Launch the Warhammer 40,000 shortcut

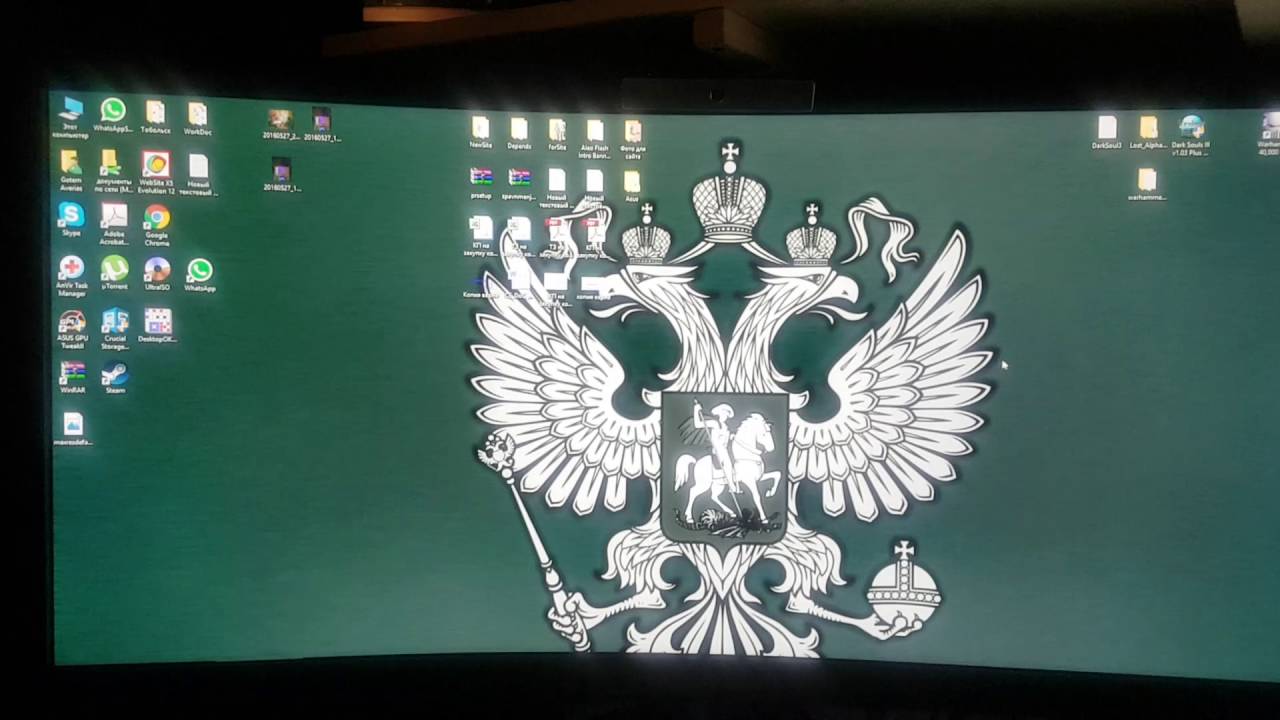(1269, 134)
